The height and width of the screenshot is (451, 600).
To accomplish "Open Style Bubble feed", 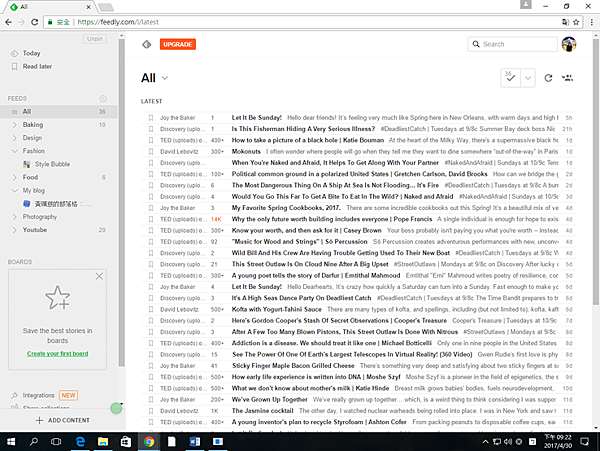I will (x=52, y=164).
